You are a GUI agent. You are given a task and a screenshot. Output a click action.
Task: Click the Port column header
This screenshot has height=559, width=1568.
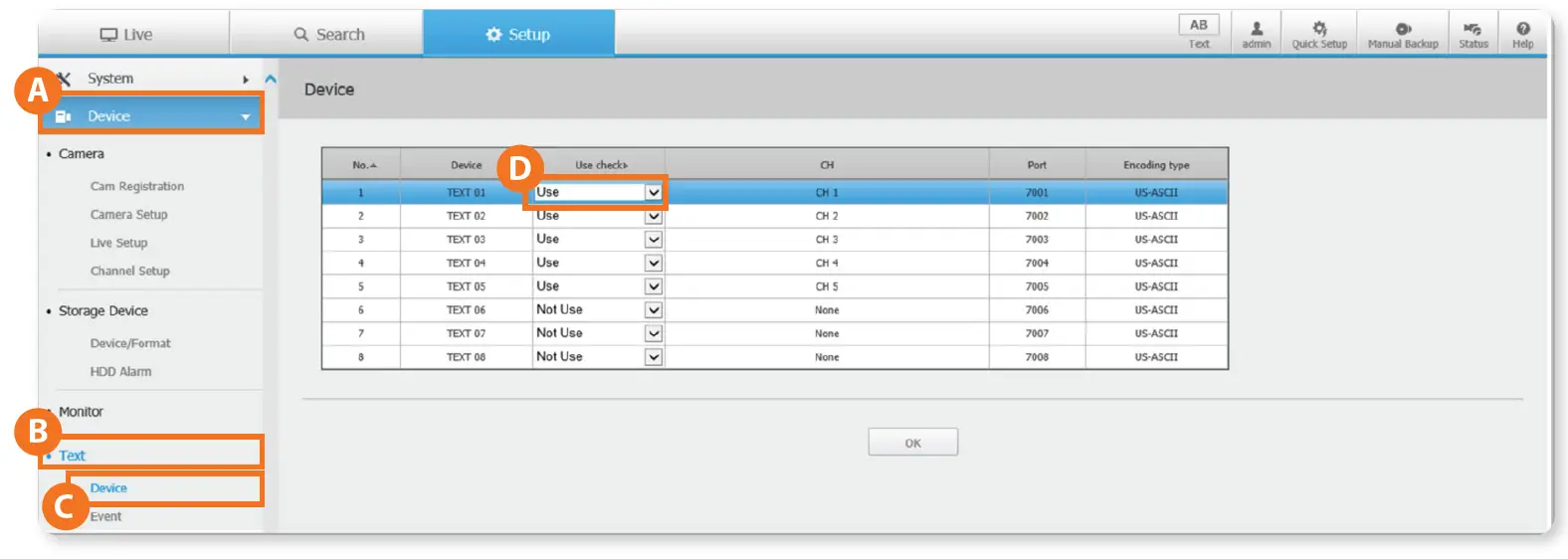pyautogui.click(x=1037, y=165)
